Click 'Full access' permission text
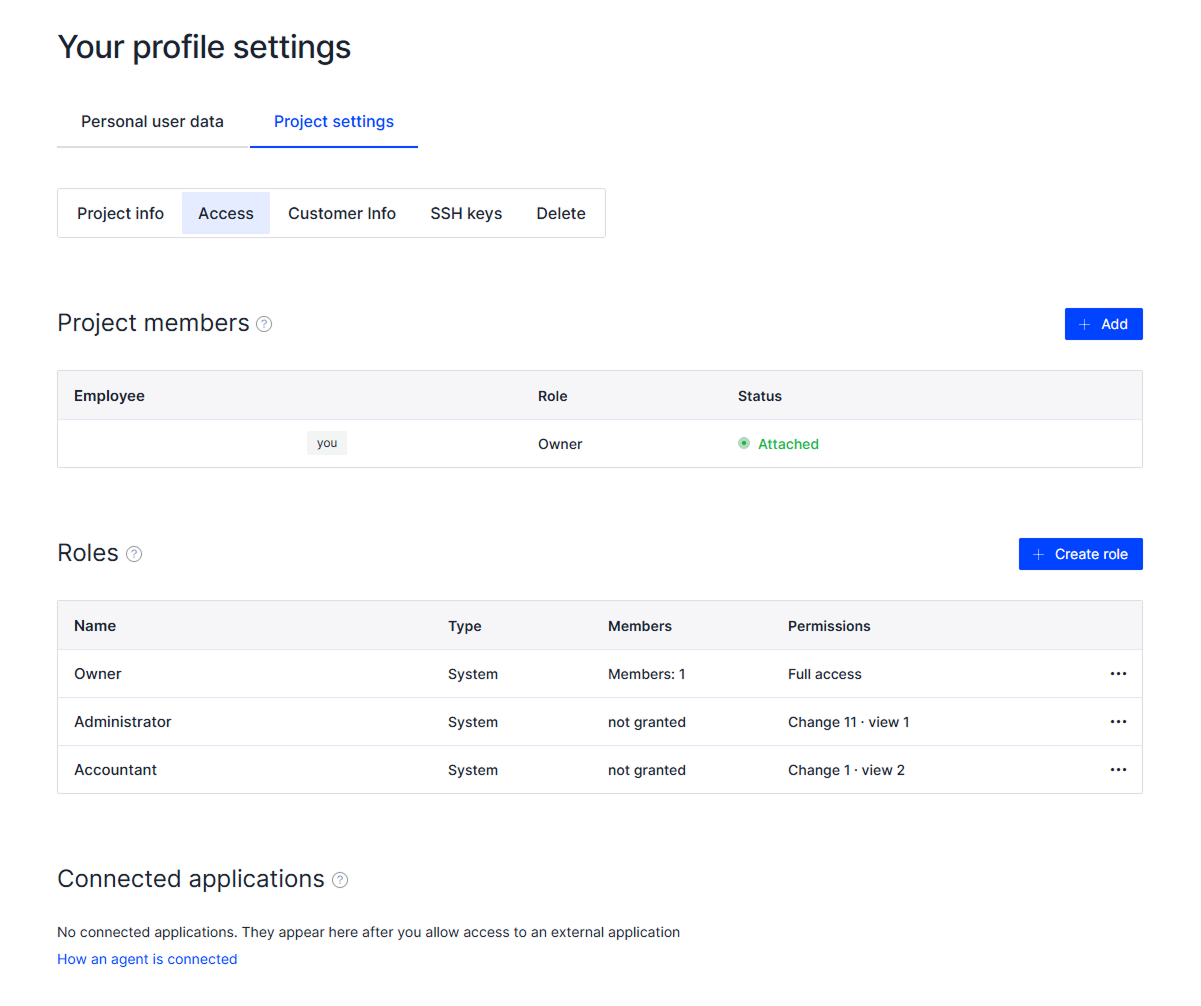 coord(825,674)
